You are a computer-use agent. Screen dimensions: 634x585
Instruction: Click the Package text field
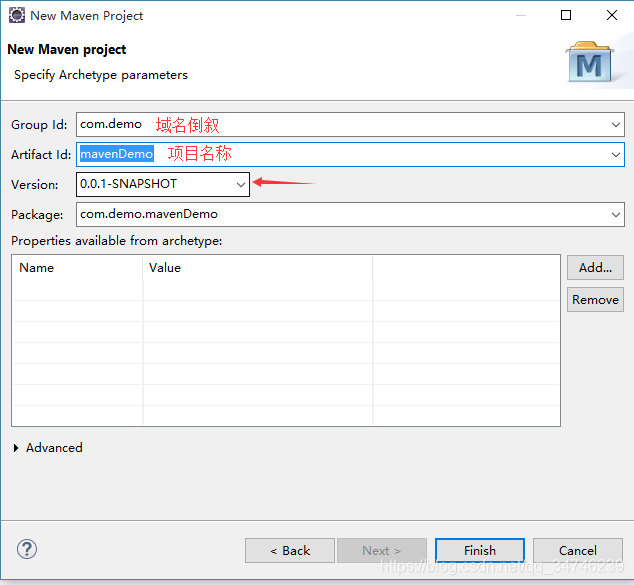(x=350, y=214)
